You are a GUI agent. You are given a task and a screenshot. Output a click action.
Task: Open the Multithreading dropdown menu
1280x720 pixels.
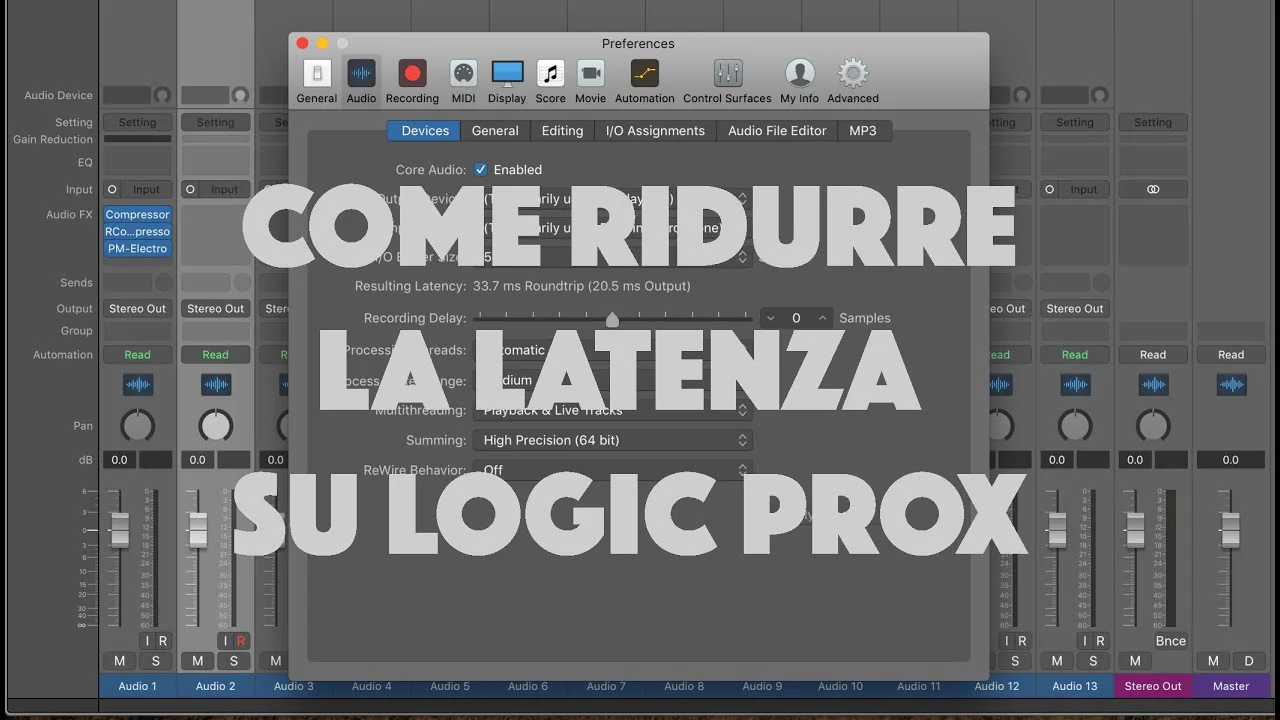point(613,410)
